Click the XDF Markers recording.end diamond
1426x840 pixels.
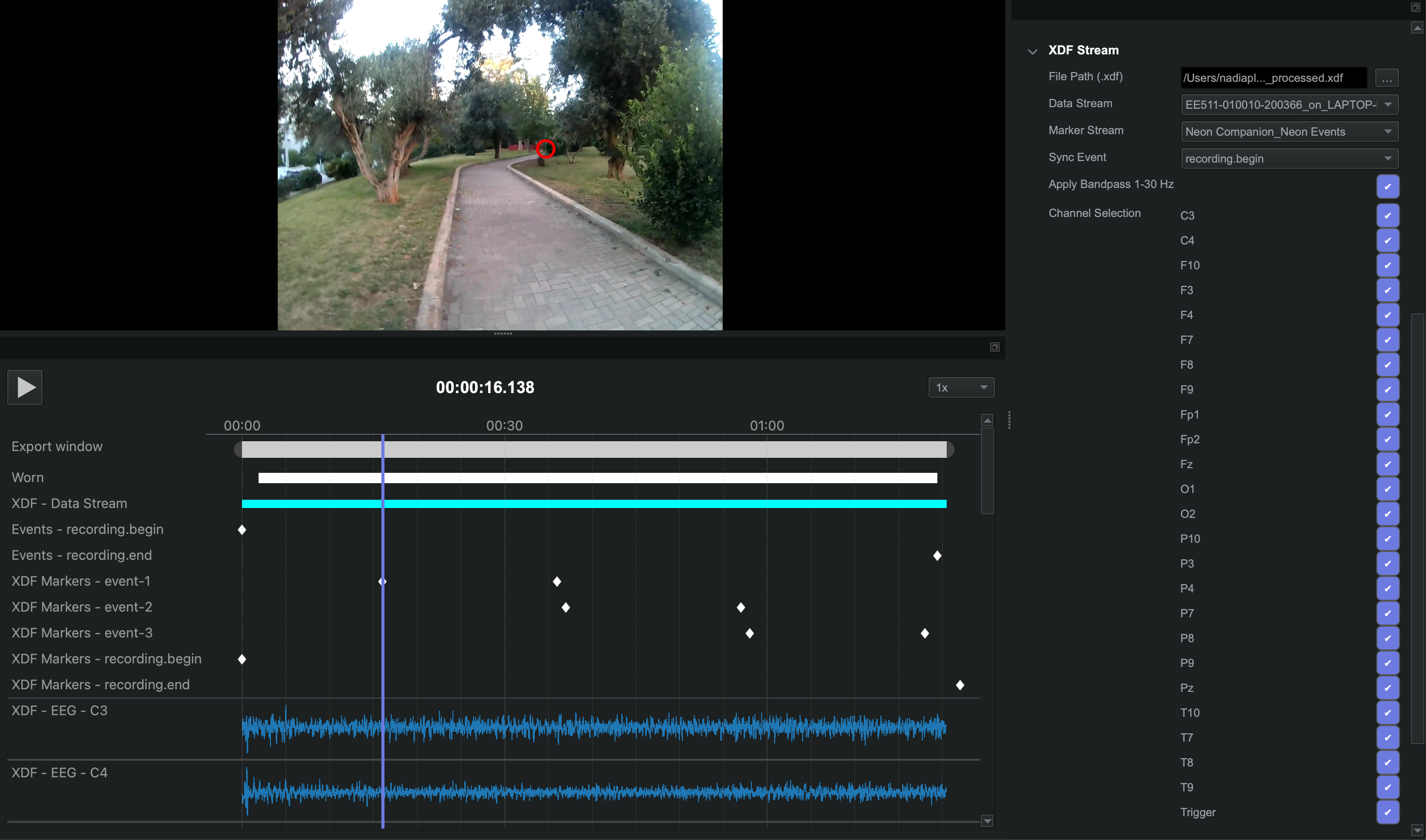(x=960, y=686)
